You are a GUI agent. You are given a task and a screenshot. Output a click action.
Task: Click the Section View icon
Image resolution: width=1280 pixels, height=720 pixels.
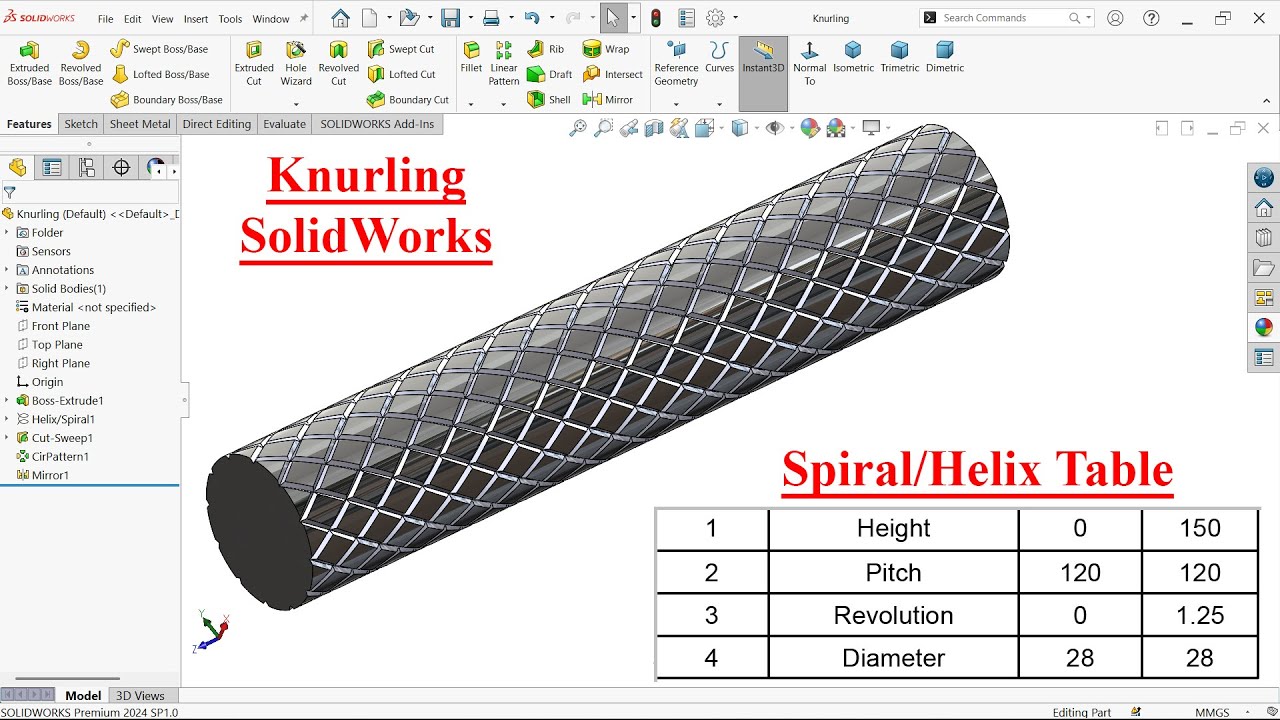[x=654, y=128]
